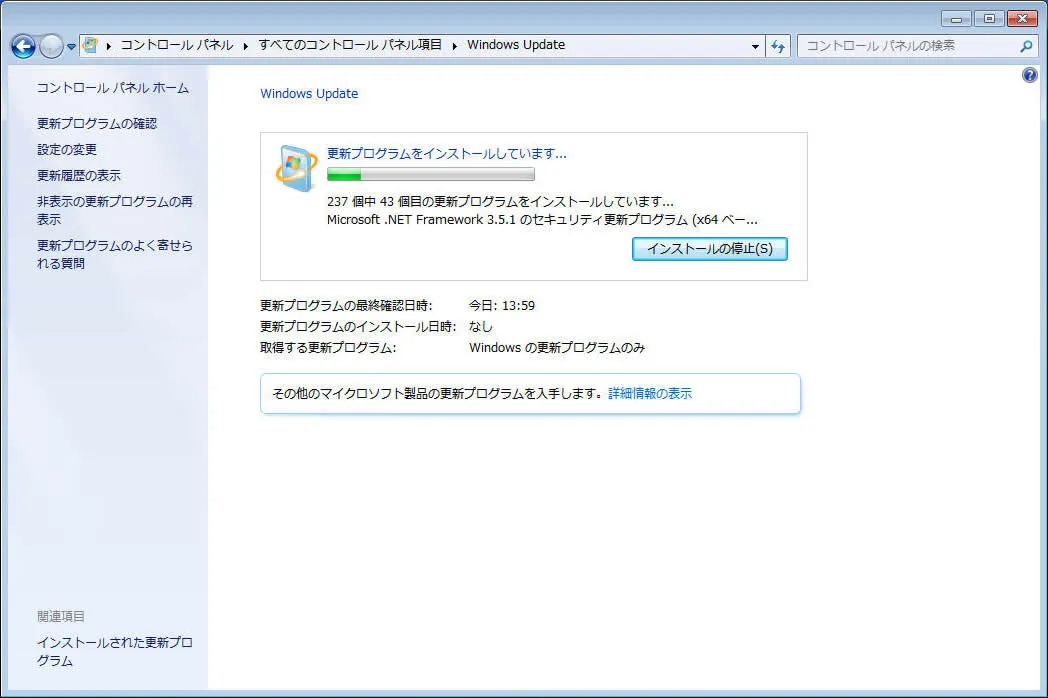Select コントロール パネル in the address breadcrumb
The height and width of the screenshot is (698, 1048).
(x=176, y=45)
